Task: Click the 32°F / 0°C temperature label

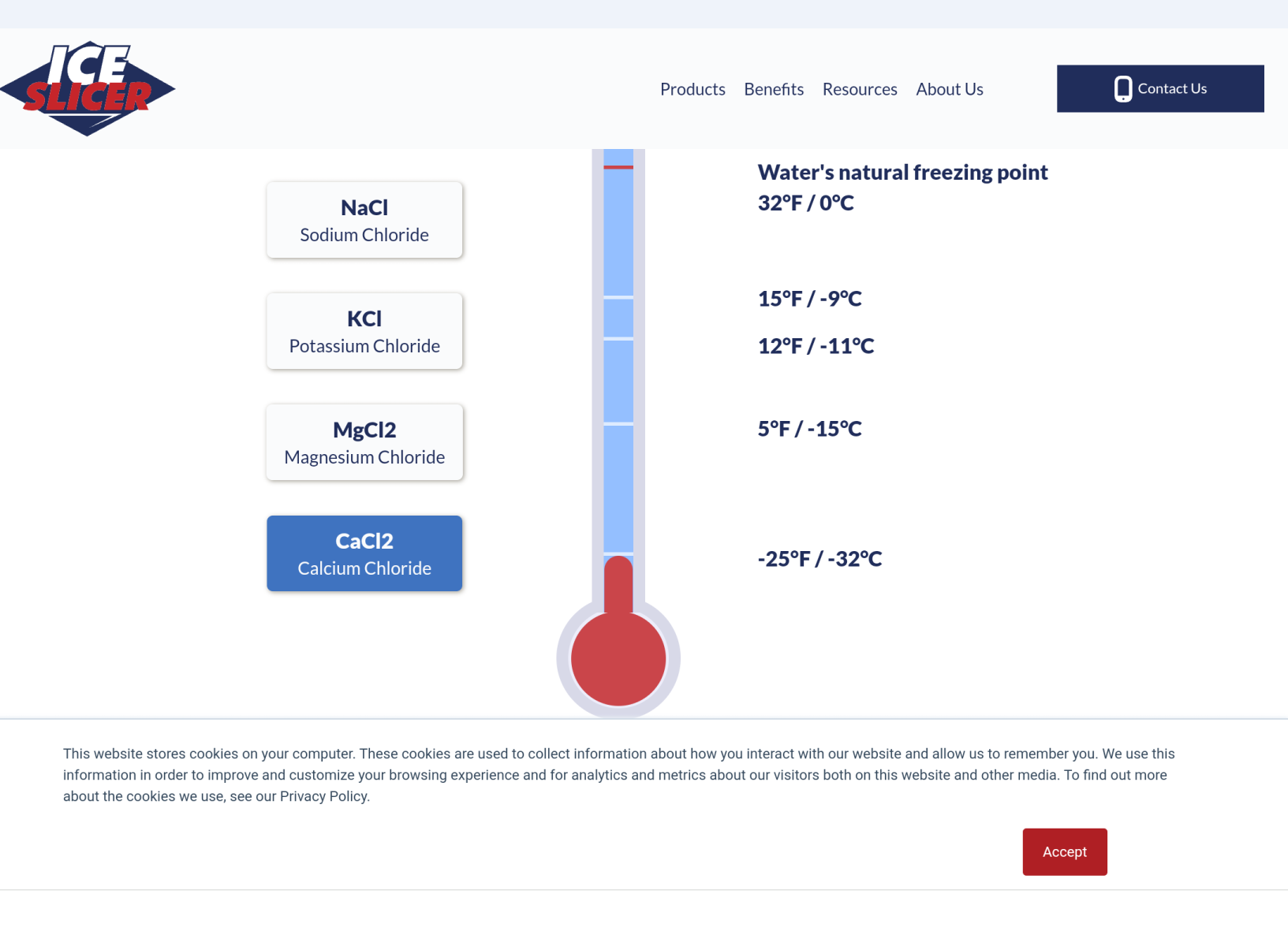Action: tap(805, 203)
